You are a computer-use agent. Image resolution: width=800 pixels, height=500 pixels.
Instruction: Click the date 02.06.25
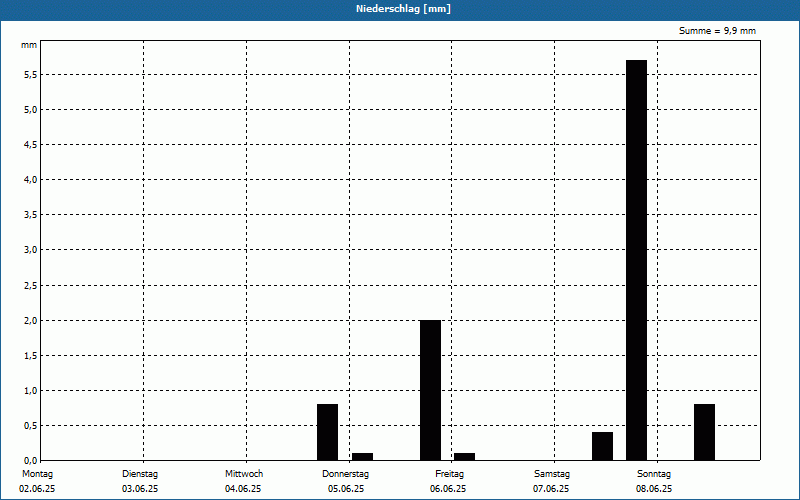click(x=37, y=489)
